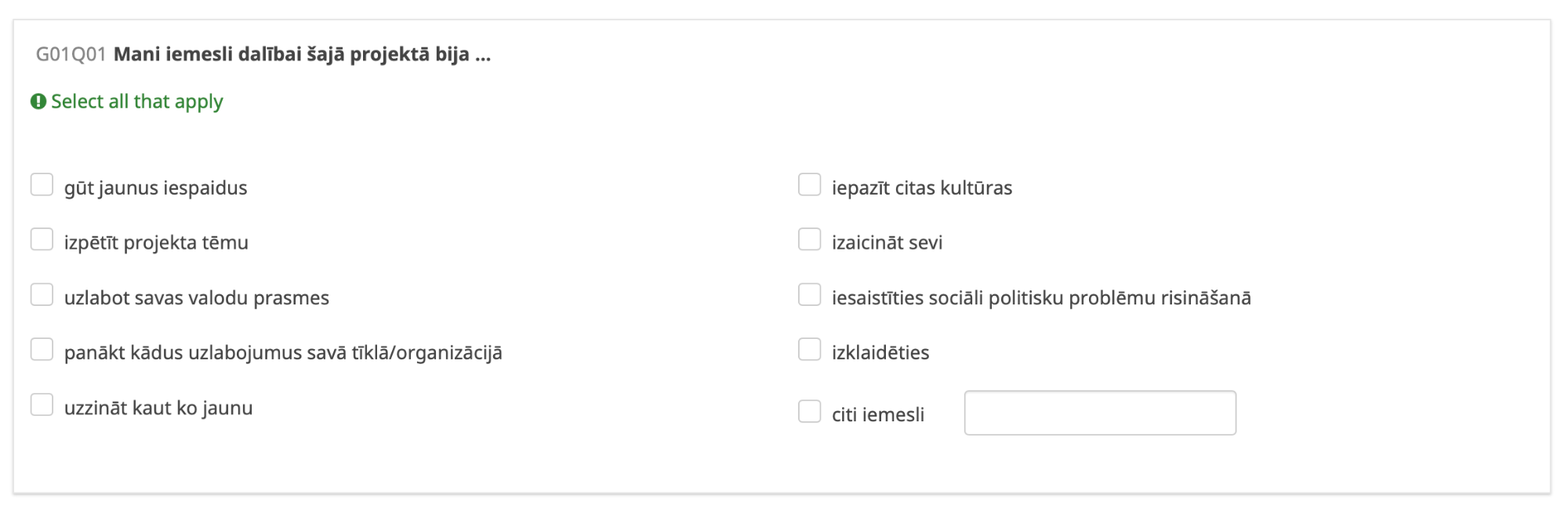
Task: Select the 'izaicināt sevi' checkbox
Action: point(809,240)
